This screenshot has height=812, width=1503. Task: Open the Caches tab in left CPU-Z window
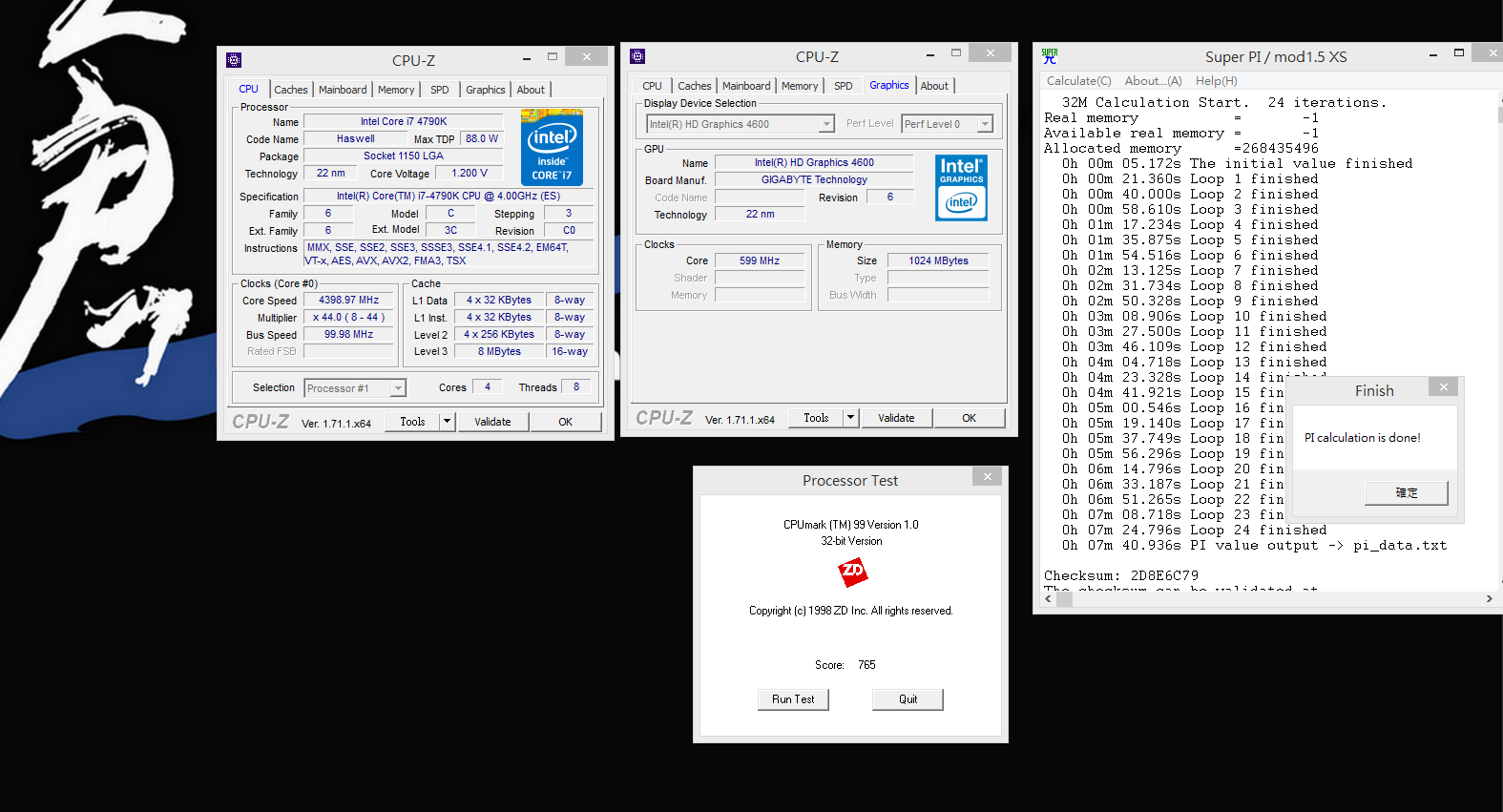pos(291,90)
